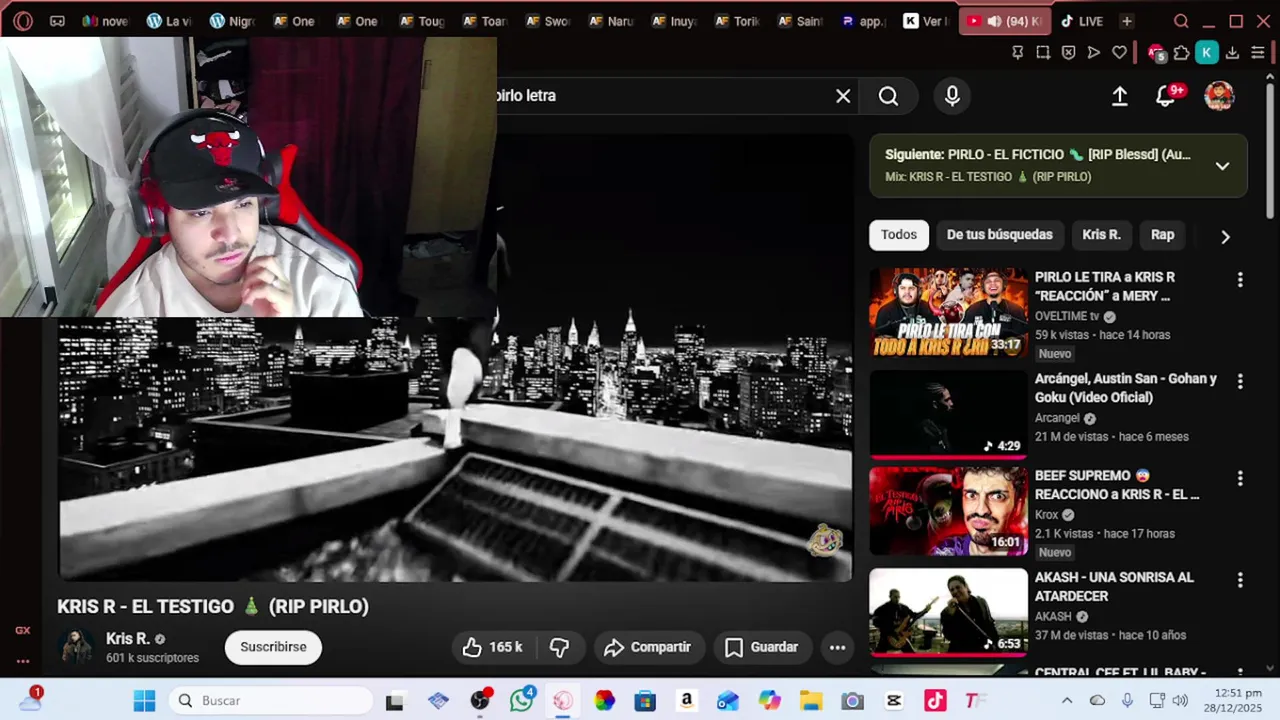
Task: Open the YouTube account avatar menu
Action: (1219, 96)
